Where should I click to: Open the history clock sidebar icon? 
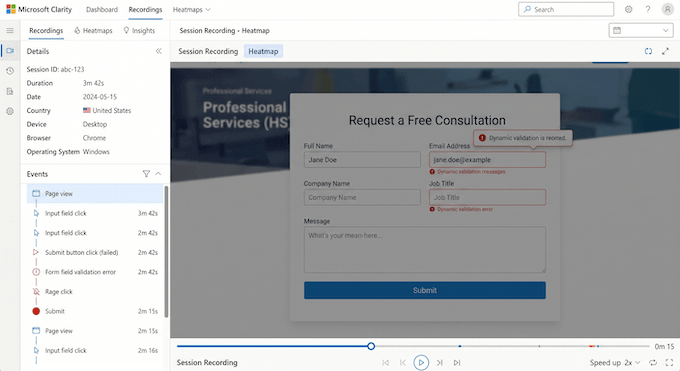[10, 71]
